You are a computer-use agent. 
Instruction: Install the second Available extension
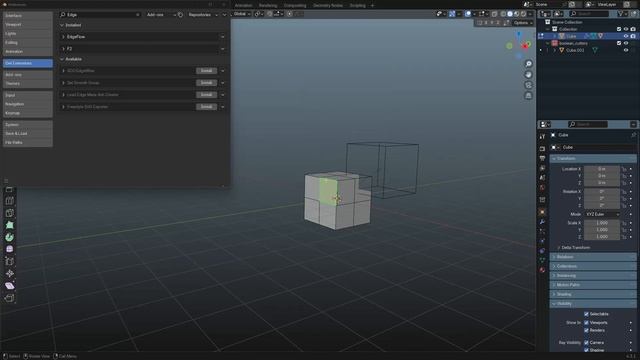click(x=206, y=83)
